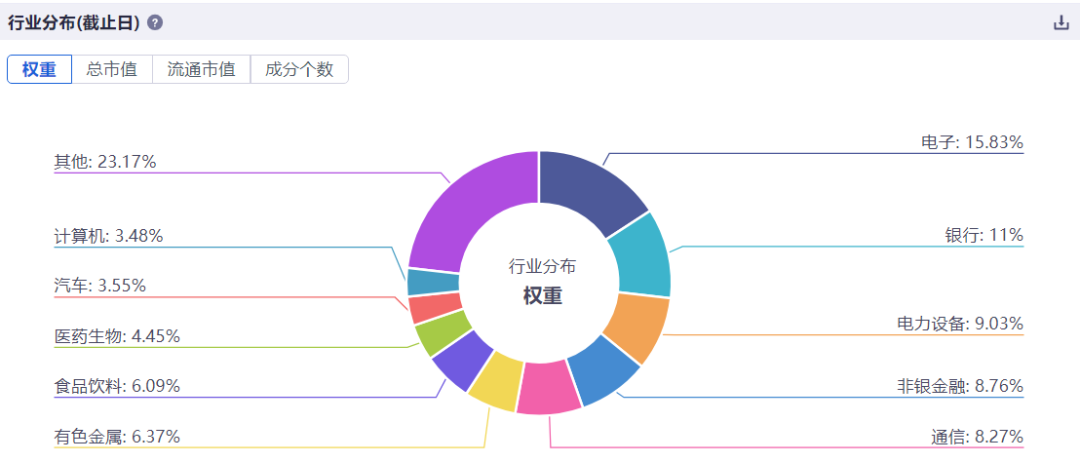The width and height of the screenshot is (1080, 462).
Task: Click the 行业分布(截止日) panel title
Action: point(74,23)
